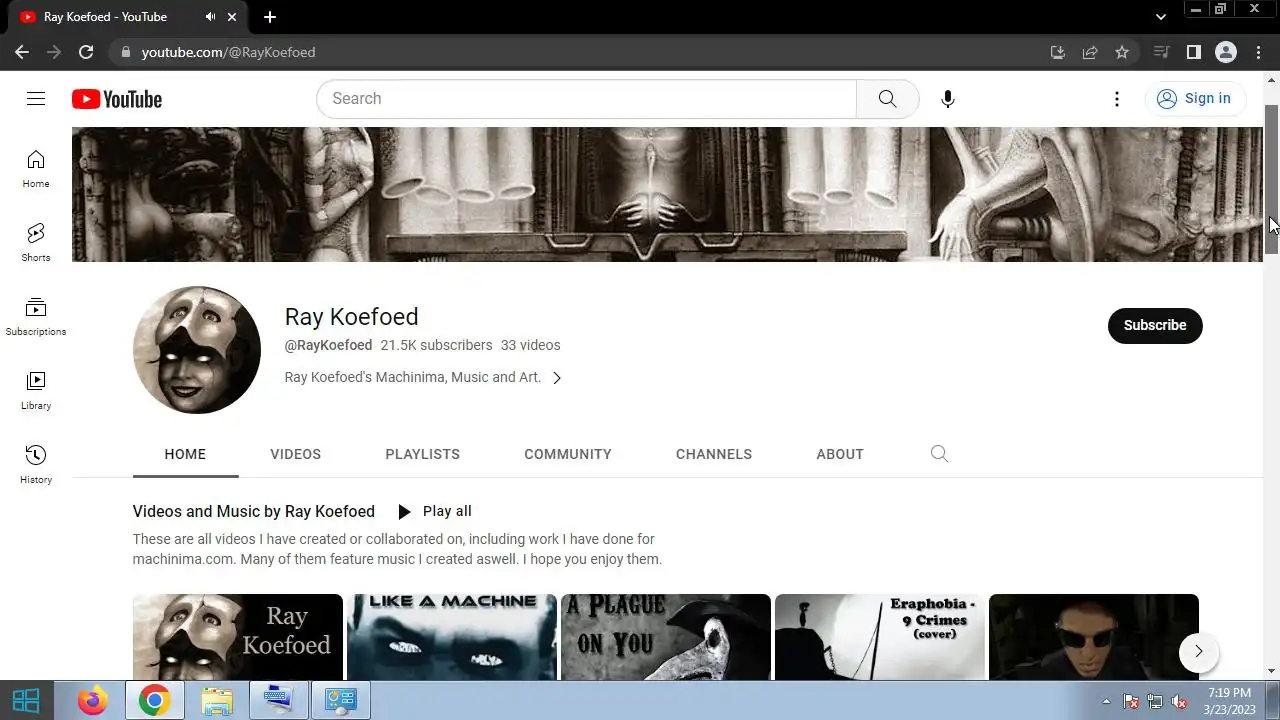Viewport: 1280px width, 720px height.
Task: Open the taskbar clock and date
Action: coord(1229,701)
